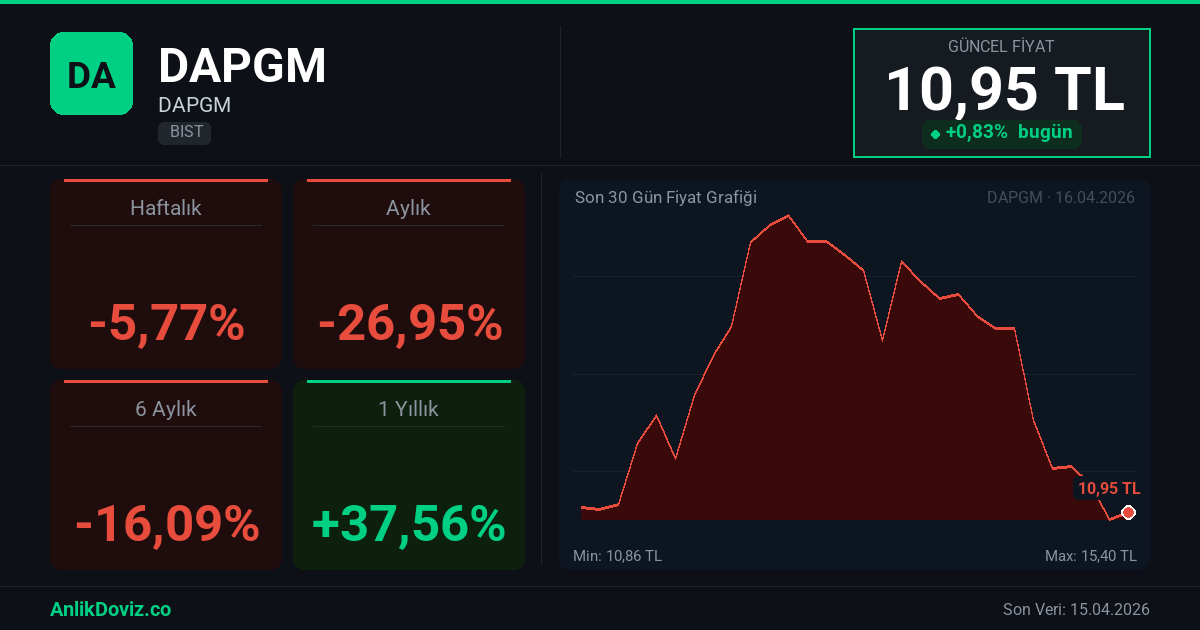Click the +37,56% yearly change value
Screen dimensions: 1200x630
coord(409,524)
